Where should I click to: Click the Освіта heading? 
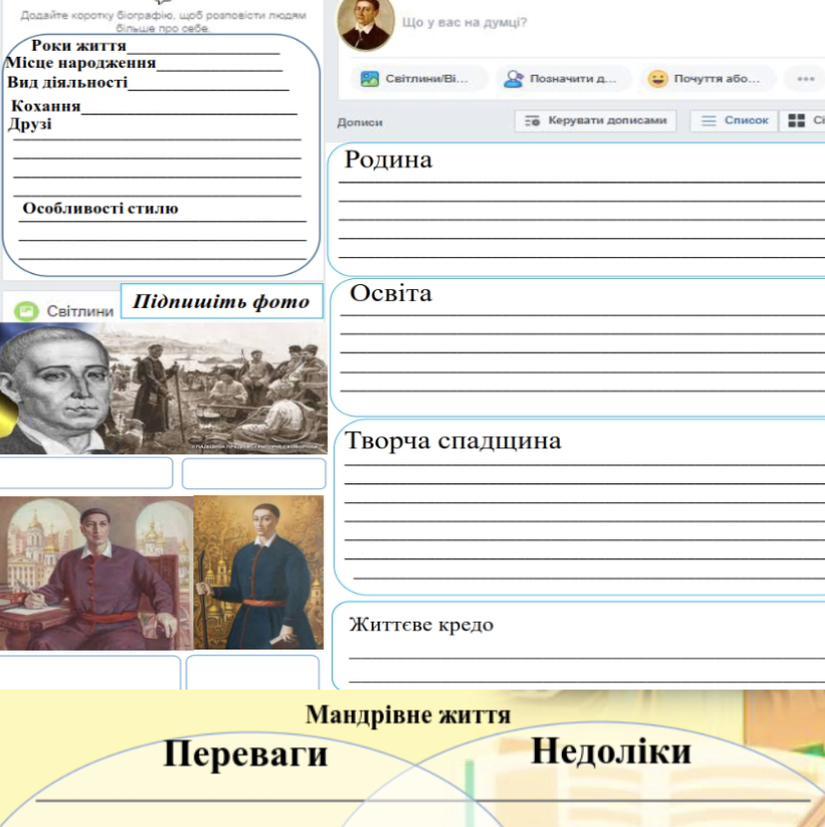tap(390, 293)
